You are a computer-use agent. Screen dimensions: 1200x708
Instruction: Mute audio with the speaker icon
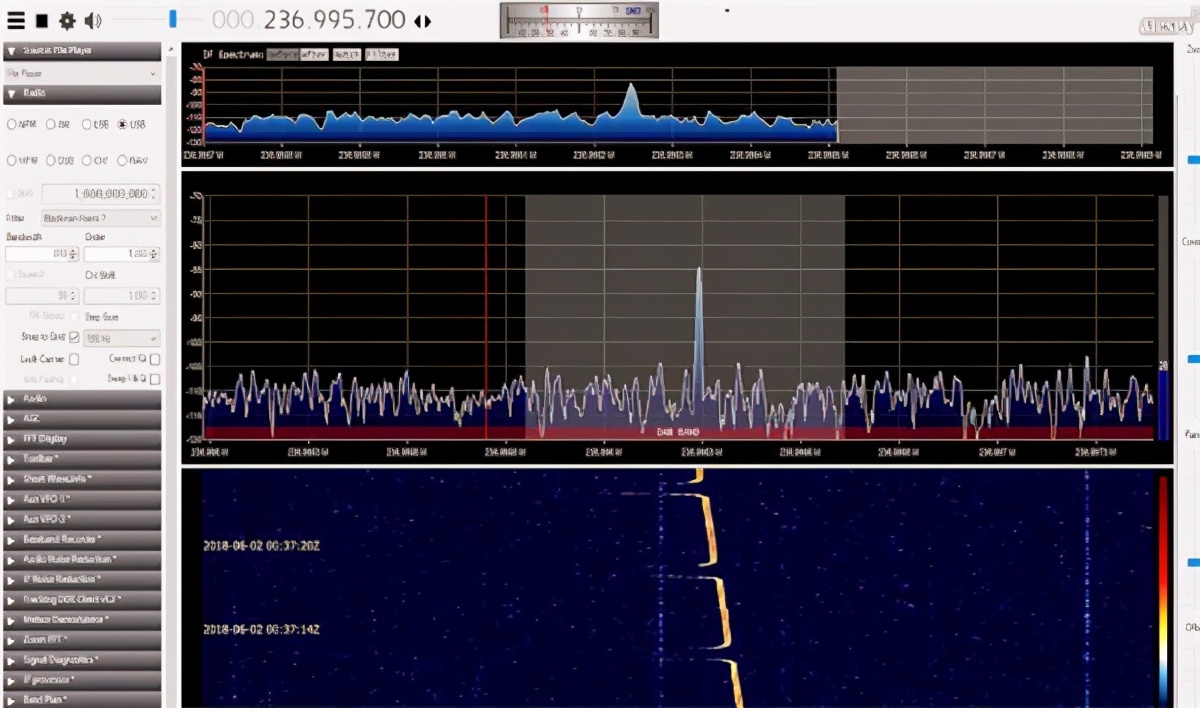point(93,20)
